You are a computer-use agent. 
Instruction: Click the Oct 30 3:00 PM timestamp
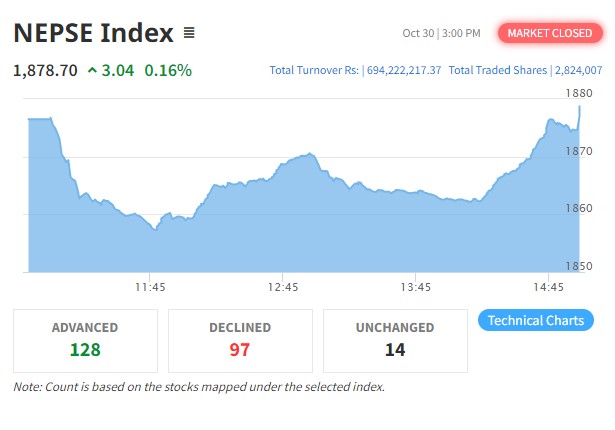(441, 33)
